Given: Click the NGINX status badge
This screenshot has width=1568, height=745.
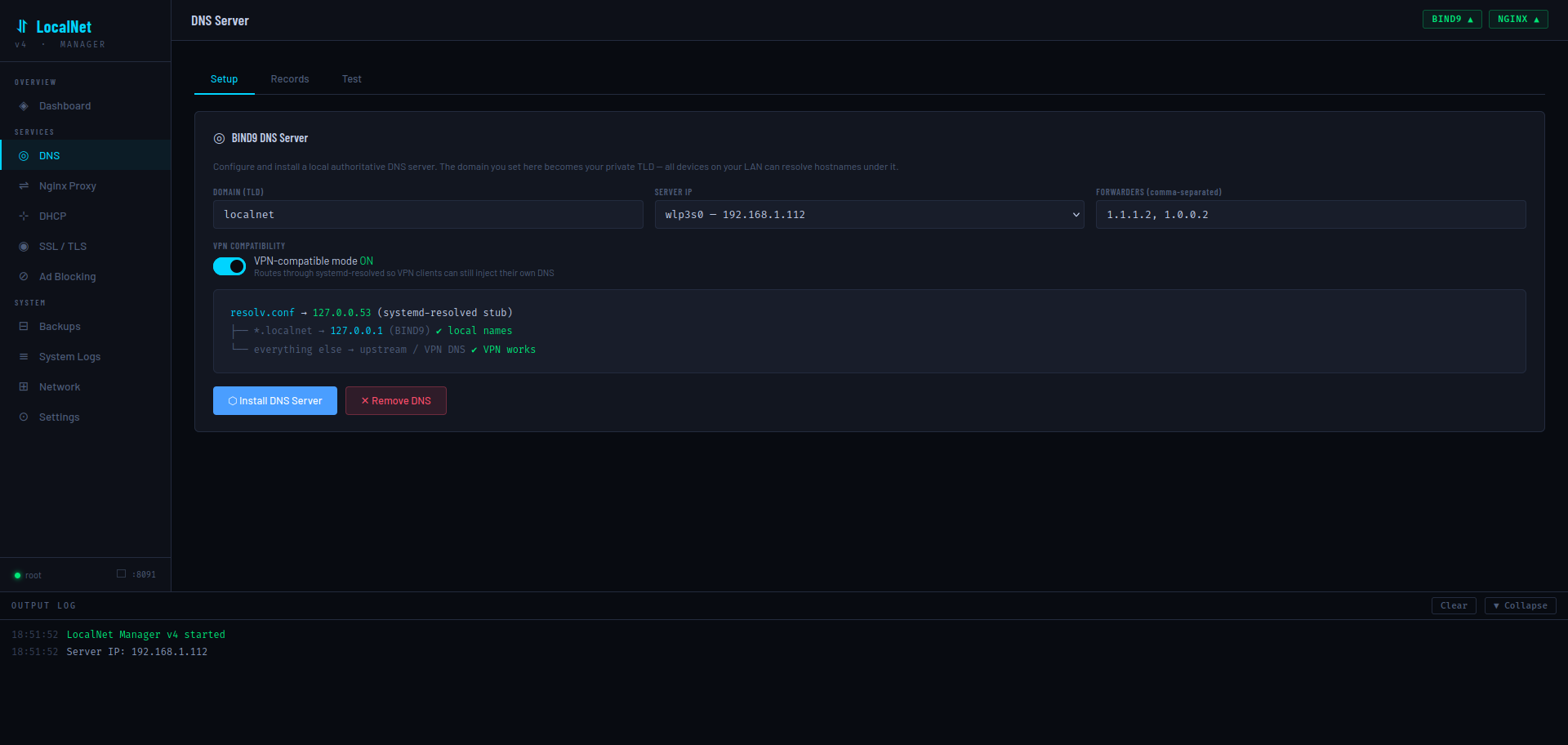Looking at the screenshot, I should click(x=1518, y=19).
